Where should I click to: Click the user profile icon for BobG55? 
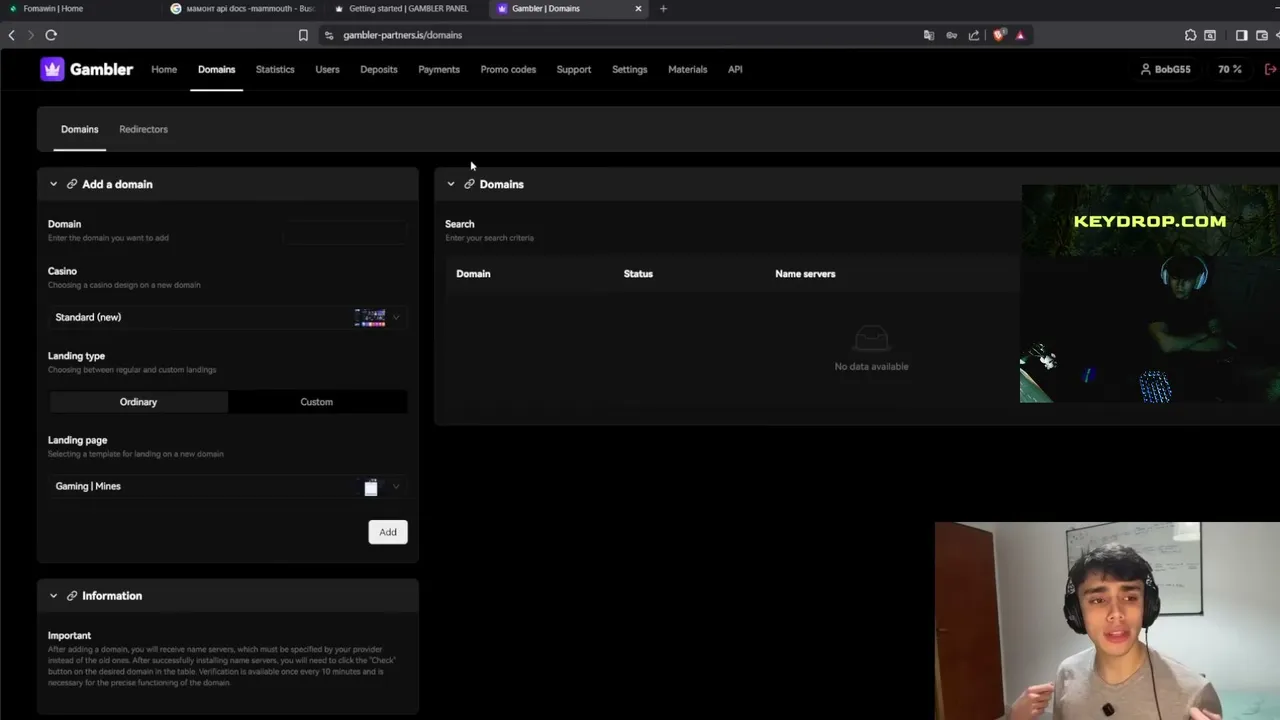[x=1146, y=69]
